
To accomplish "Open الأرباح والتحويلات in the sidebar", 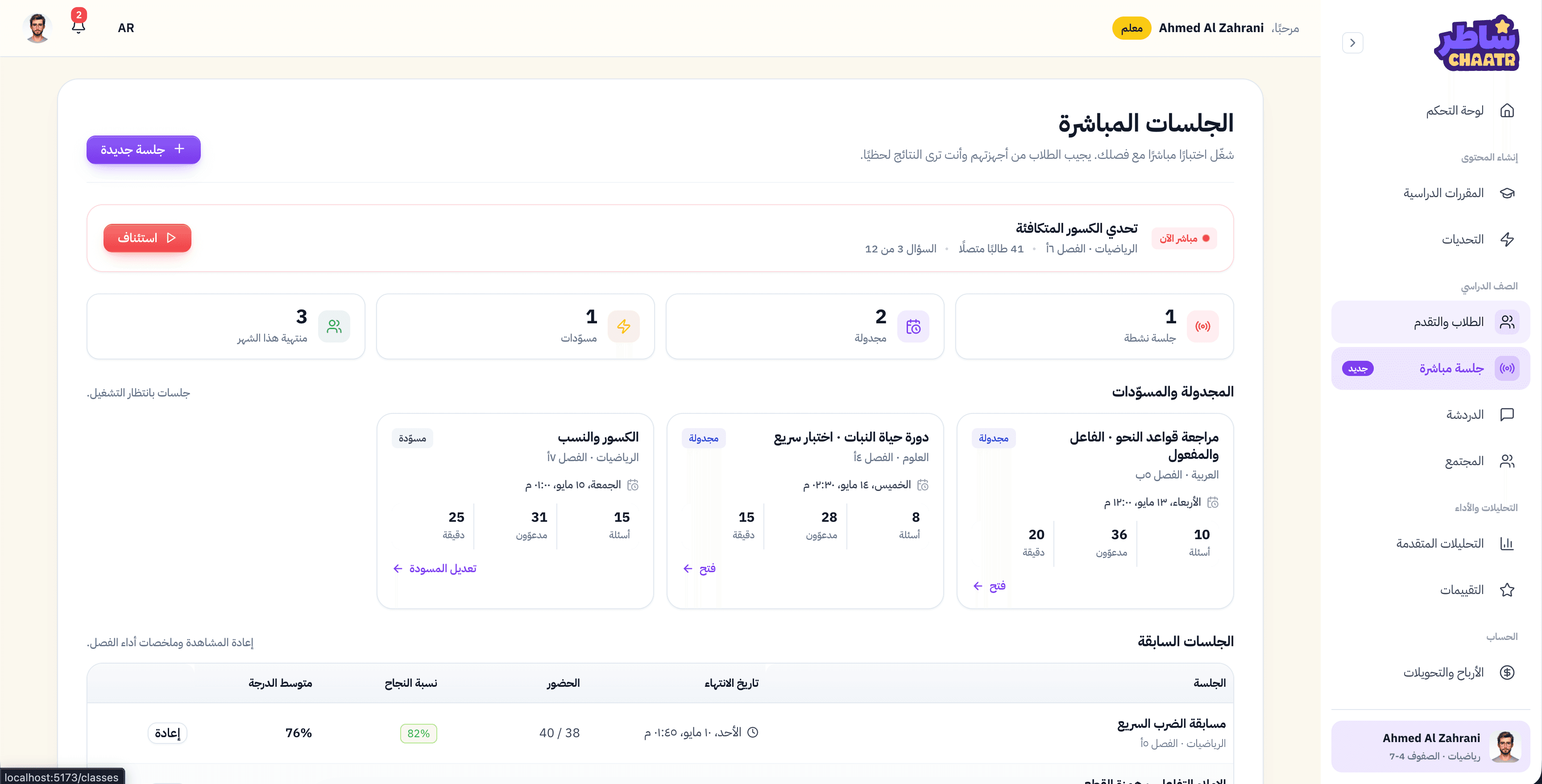I will (x=1430, y=672).
